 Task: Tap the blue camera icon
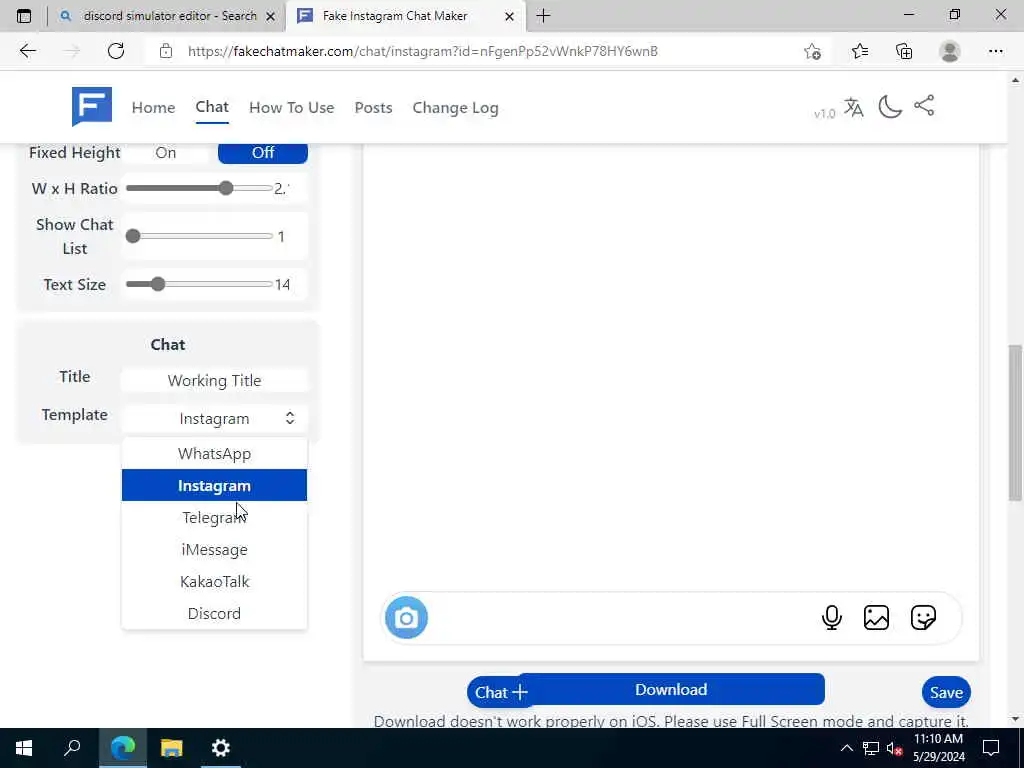tap(406, 617)
